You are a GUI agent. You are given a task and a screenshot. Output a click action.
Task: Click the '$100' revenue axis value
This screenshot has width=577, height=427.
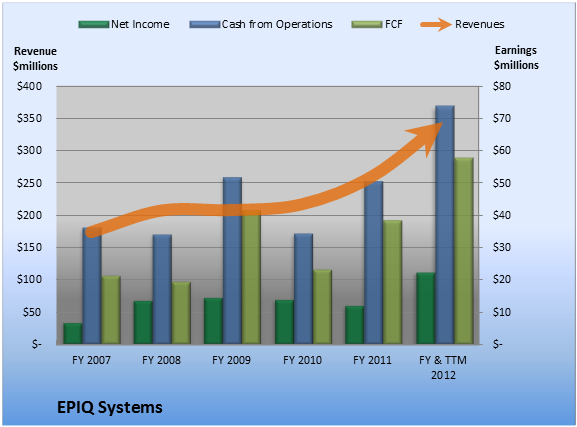coord(29,279)
